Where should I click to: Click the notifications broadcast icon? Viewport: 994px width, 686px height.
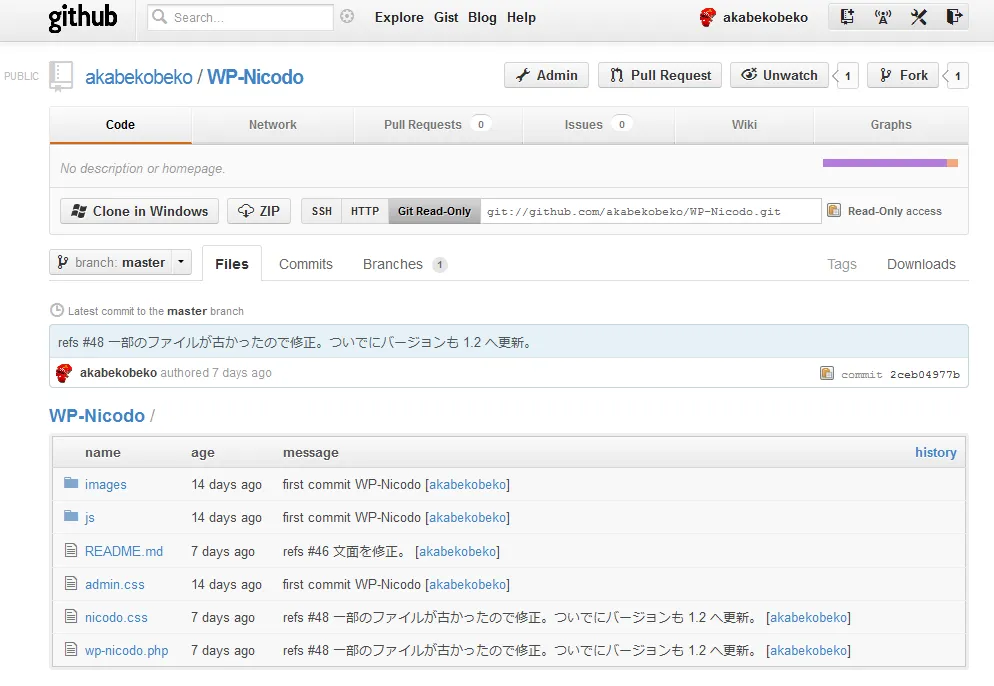(x=883, y=17)
